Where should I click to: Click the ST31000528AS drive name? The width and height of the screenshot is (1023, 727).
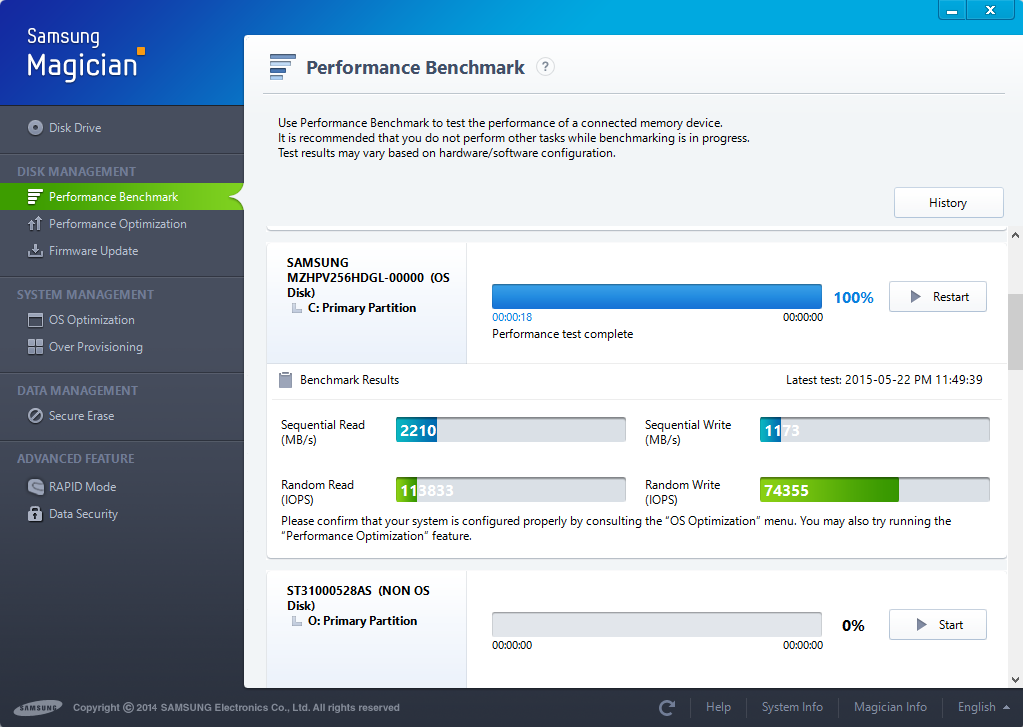click(358, 598)
